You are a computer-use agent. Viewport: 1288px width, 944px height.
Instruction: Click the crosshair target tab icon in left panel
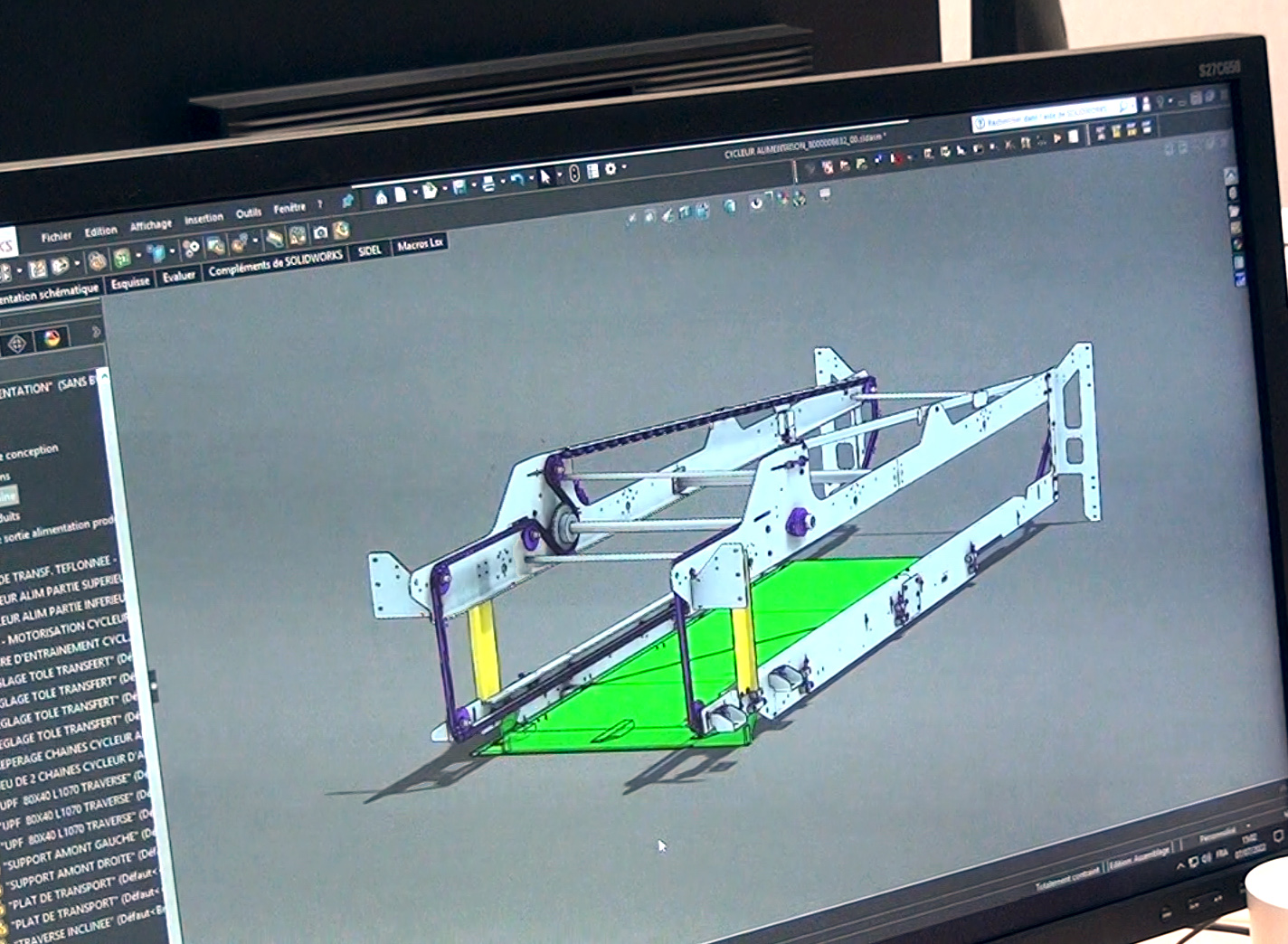16,344
